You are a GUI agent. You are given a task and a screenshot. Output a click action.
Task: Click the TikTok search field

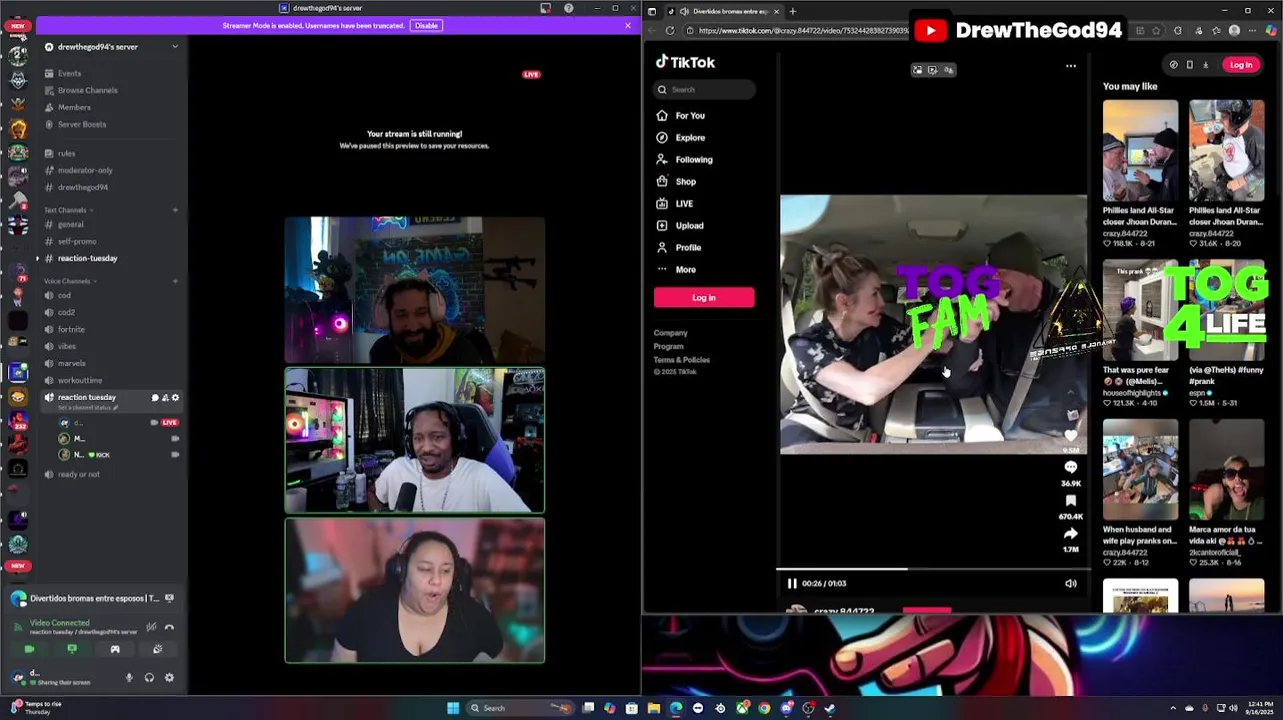705,89
